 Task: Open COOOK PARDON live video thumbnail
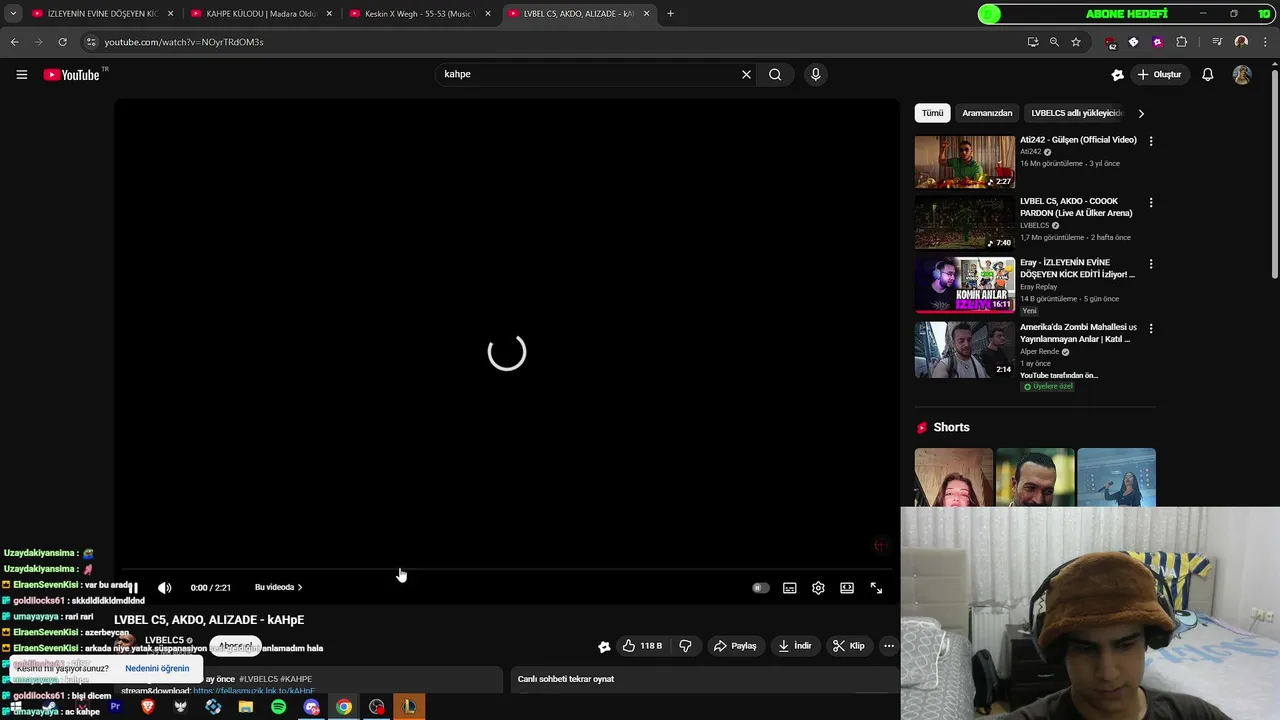(964, 223)
